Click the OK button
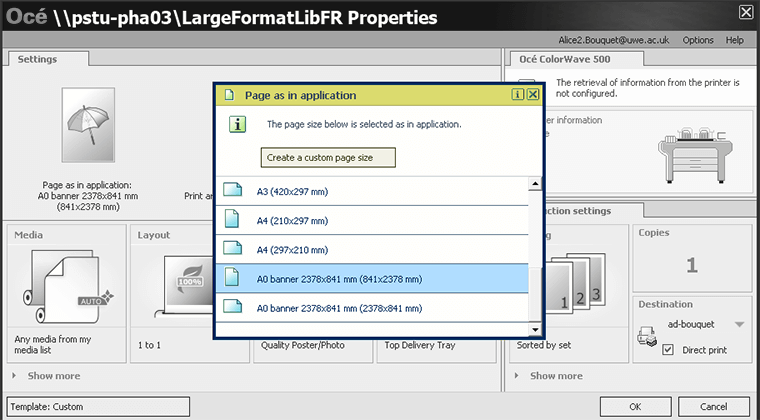Image resolution: width=760 pixels, height=420 pixels. coord(635,407)
